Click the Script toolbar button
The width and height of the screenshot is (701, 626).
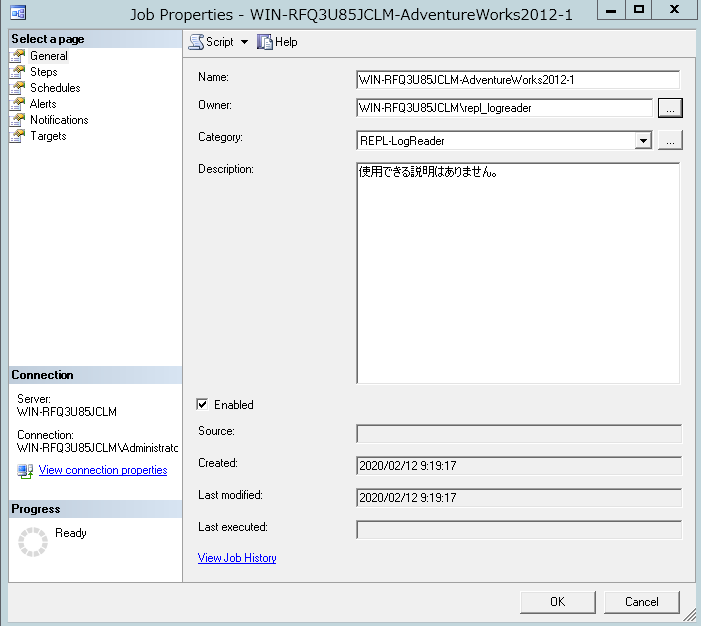coord(211,42)
